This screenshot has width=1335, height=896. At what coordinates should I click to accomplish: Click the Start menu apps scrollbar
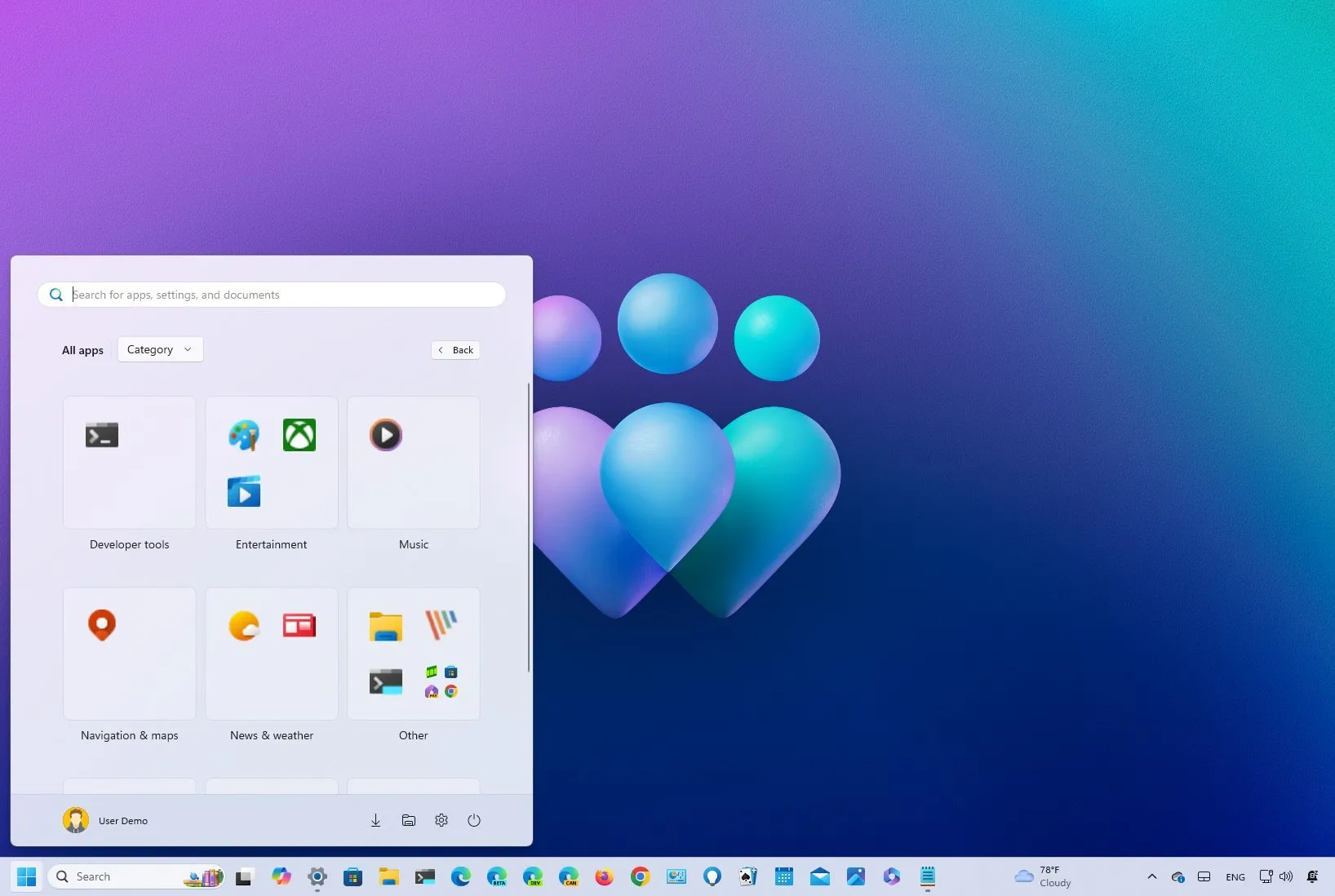point(529,526)
